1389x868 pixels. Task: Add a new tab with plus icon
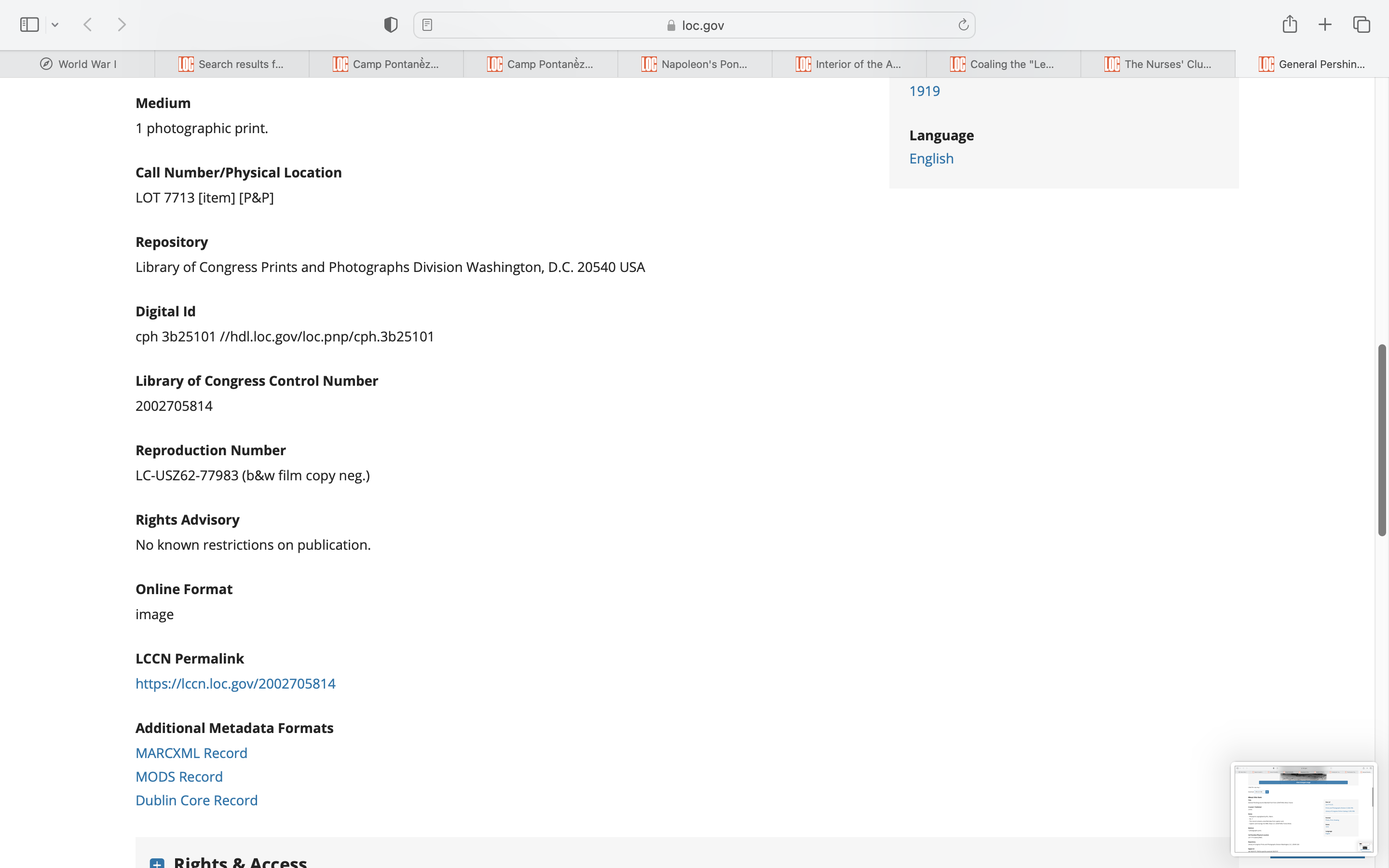(1325, 25)
